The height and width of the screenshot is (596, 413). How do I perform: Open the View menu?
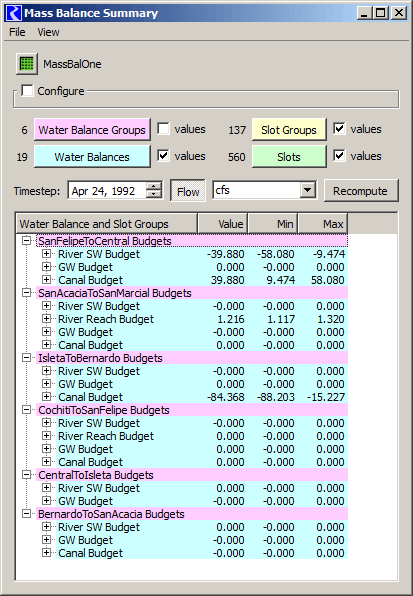click(x=48, y=32)
